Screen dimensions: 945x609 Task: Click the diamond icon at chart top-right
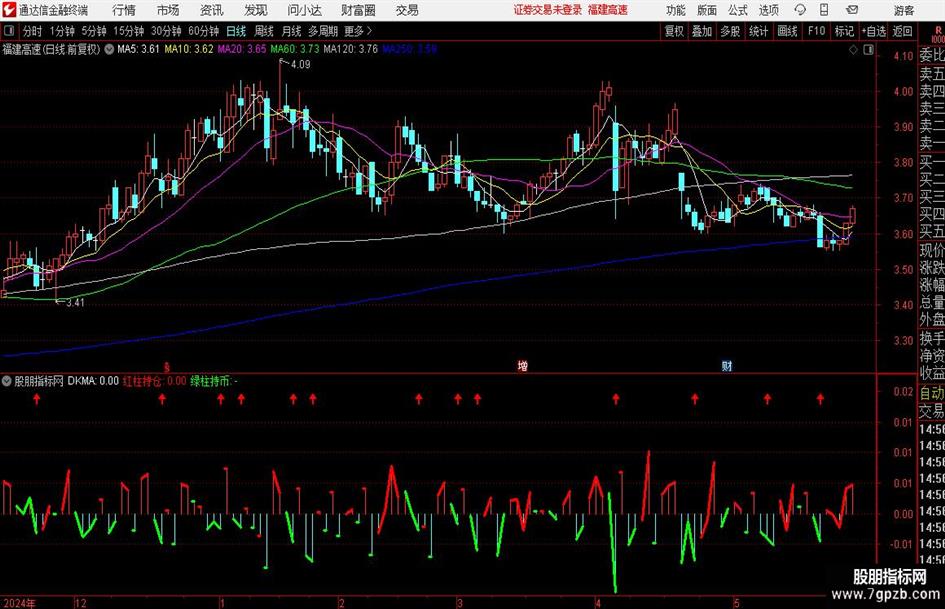click(853, 50)
